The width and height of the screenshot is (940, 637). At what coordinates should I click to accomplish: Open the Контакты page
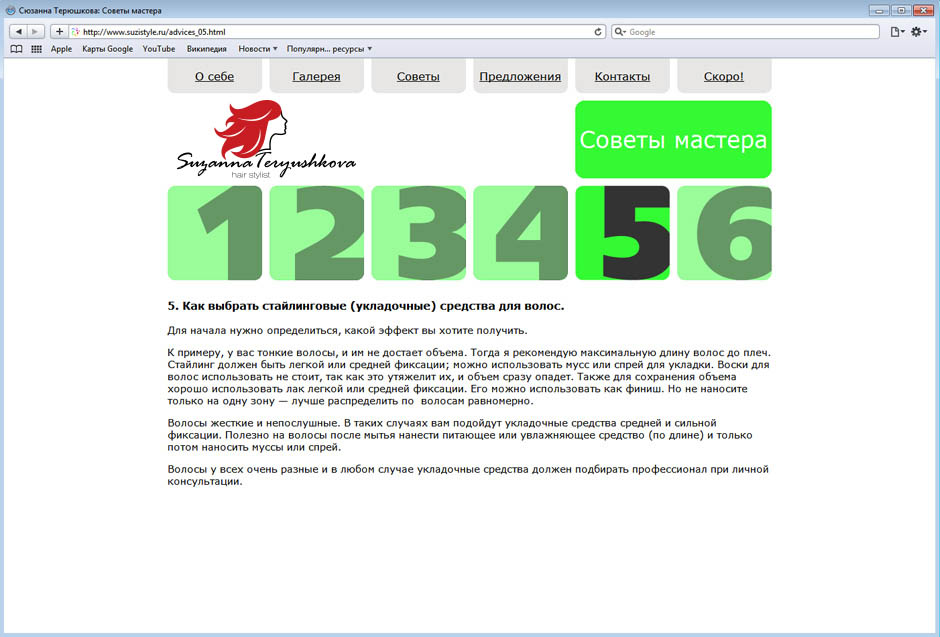click(x=622, y=76)
